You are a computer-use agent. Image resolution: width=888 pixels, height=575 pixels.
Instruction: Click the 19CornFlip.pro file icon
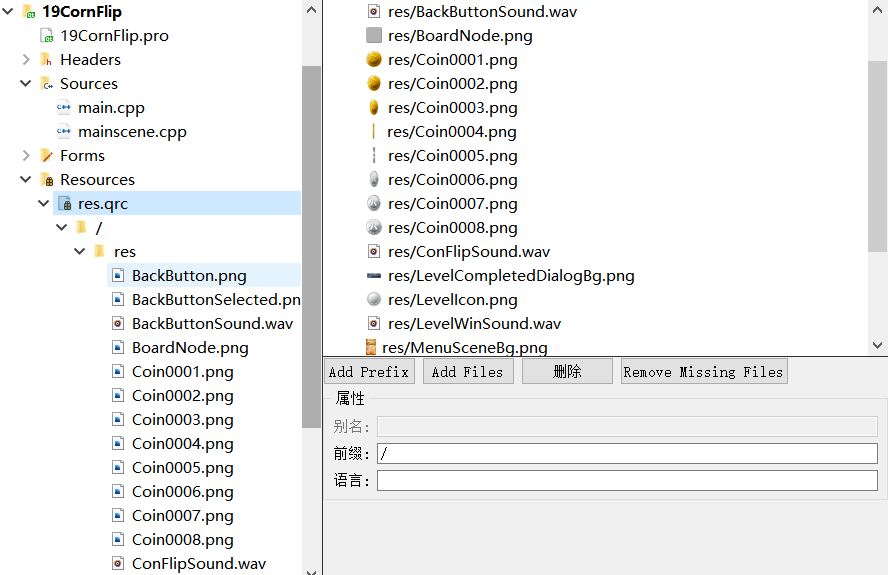click(x=46, y=36)
